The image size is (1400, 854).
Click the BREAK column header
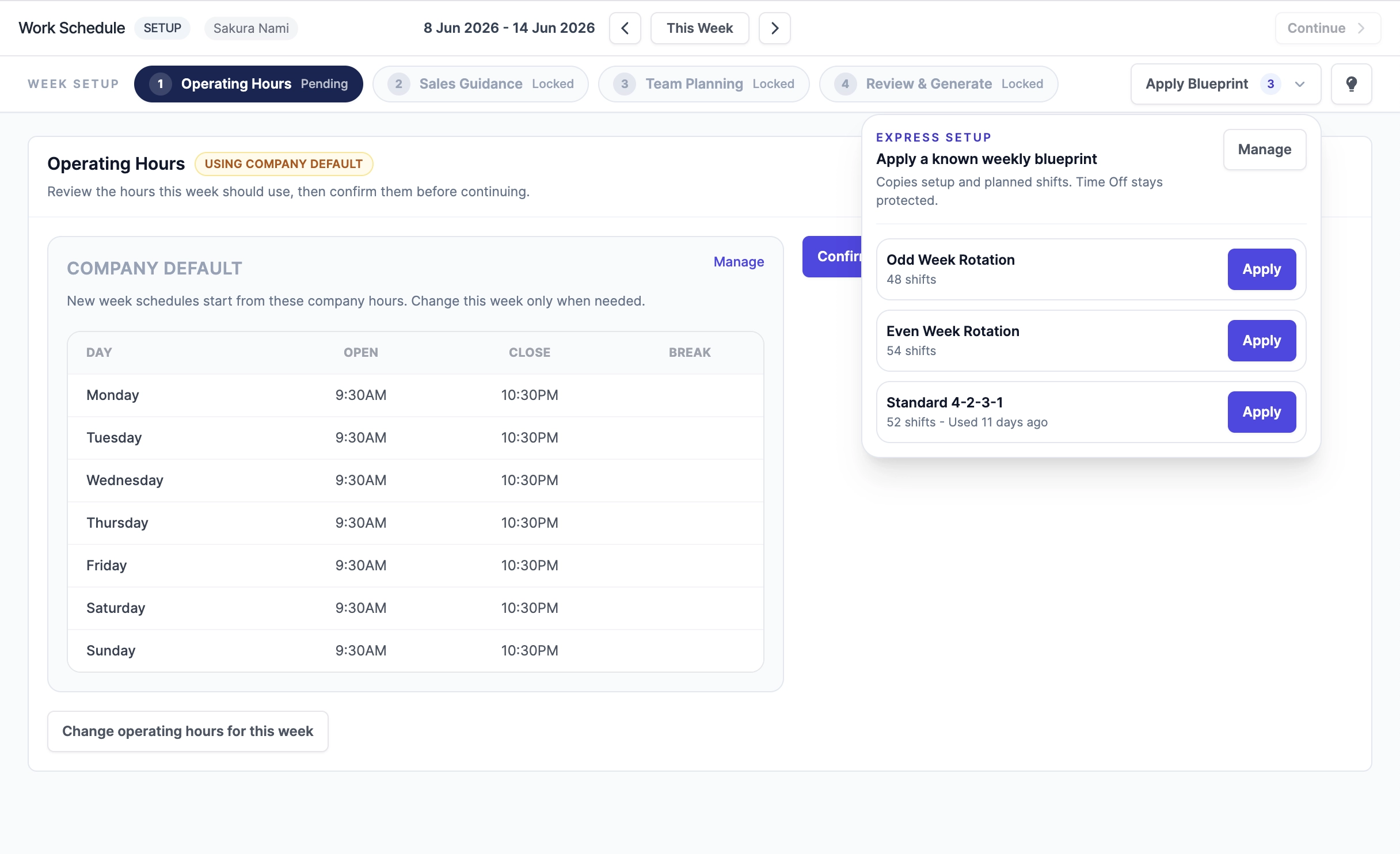coord(690,353)
